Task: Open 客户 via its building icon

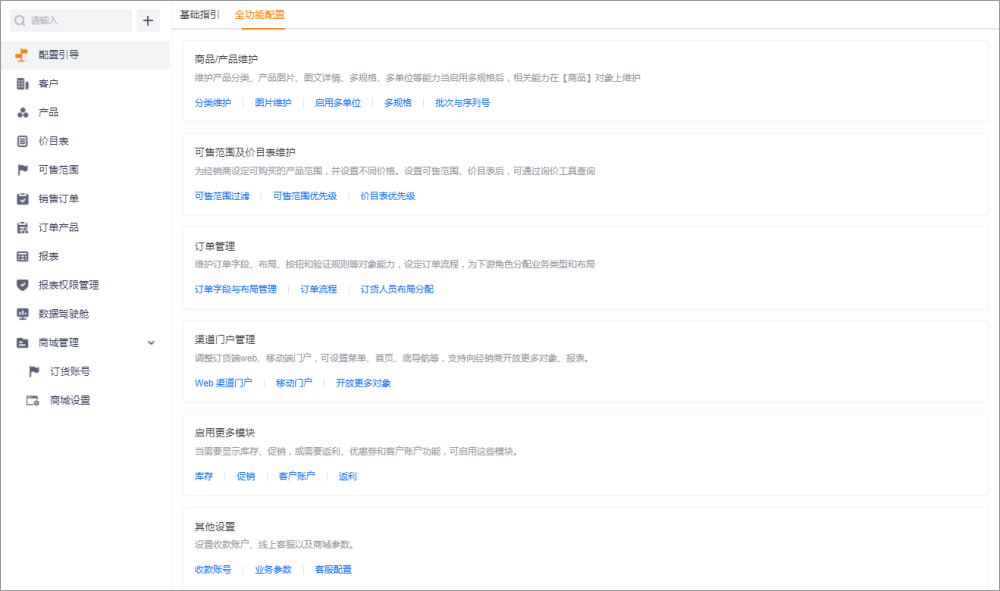Action: click(22, 84)
